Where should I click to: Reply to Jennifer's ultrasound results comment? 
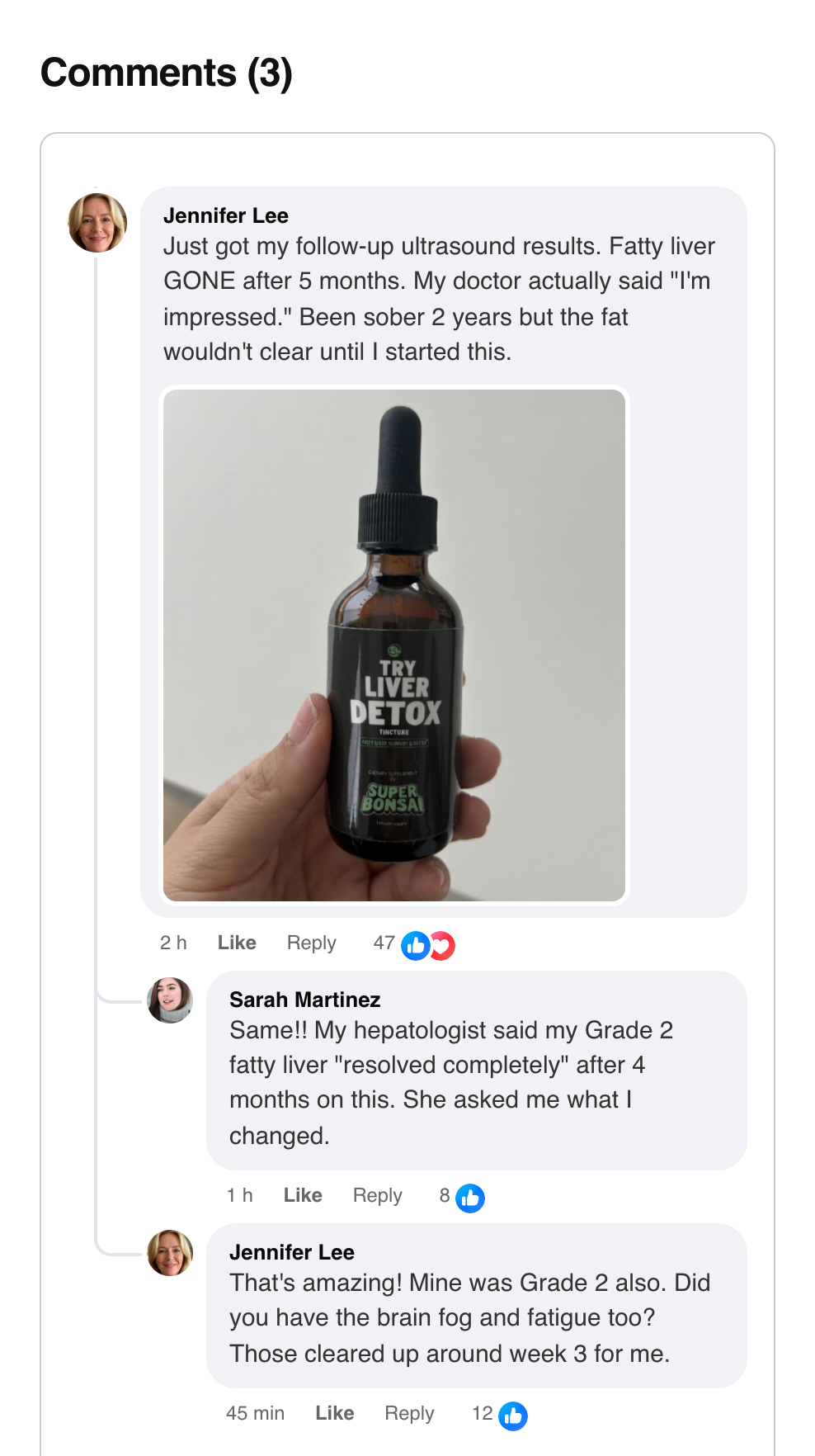pyautogui.click(x=311, y=943)
